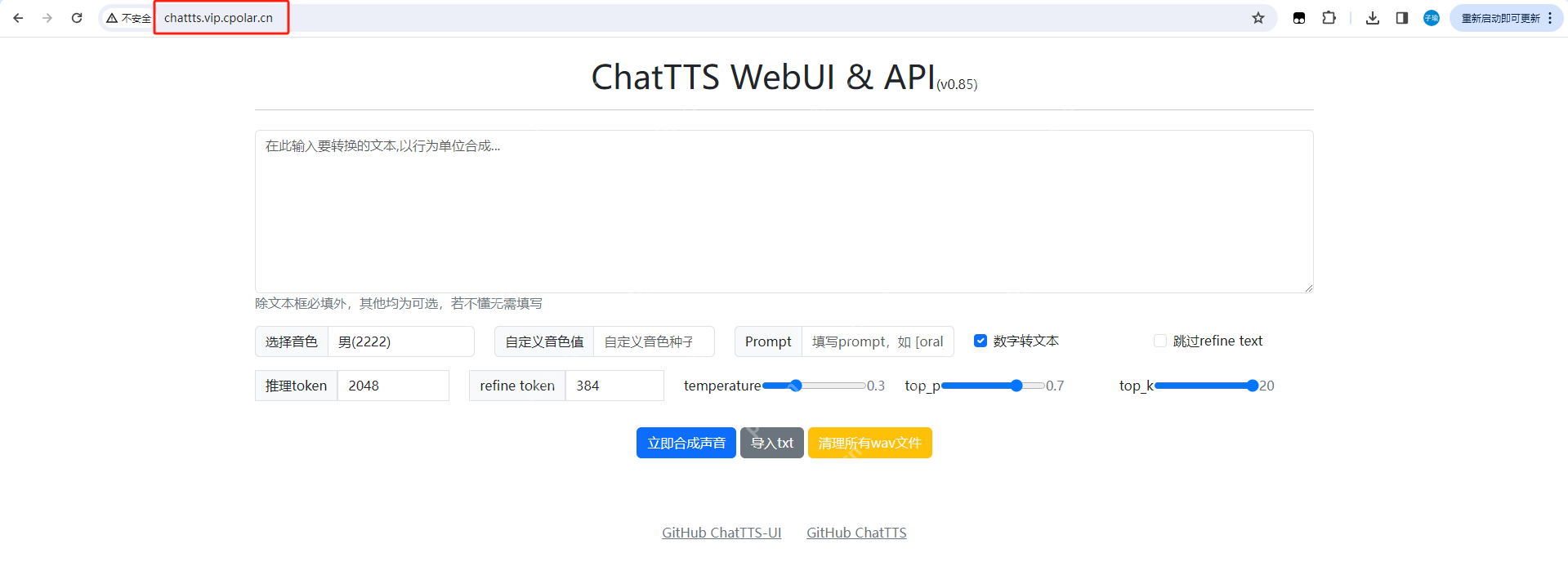Image resolution: width=1568 pixels, height=580 pixels.
Task: Bookmark this page with the star icon
Action: click(x=1258, y=18)
